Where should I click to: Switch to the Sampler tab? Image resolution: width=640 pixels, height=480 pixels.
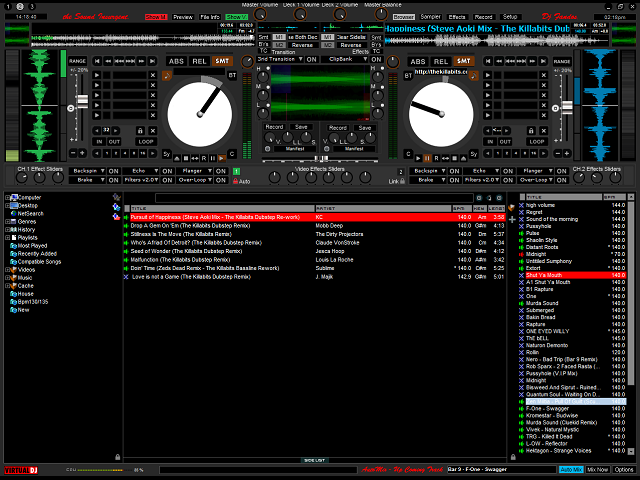point(430,17)
